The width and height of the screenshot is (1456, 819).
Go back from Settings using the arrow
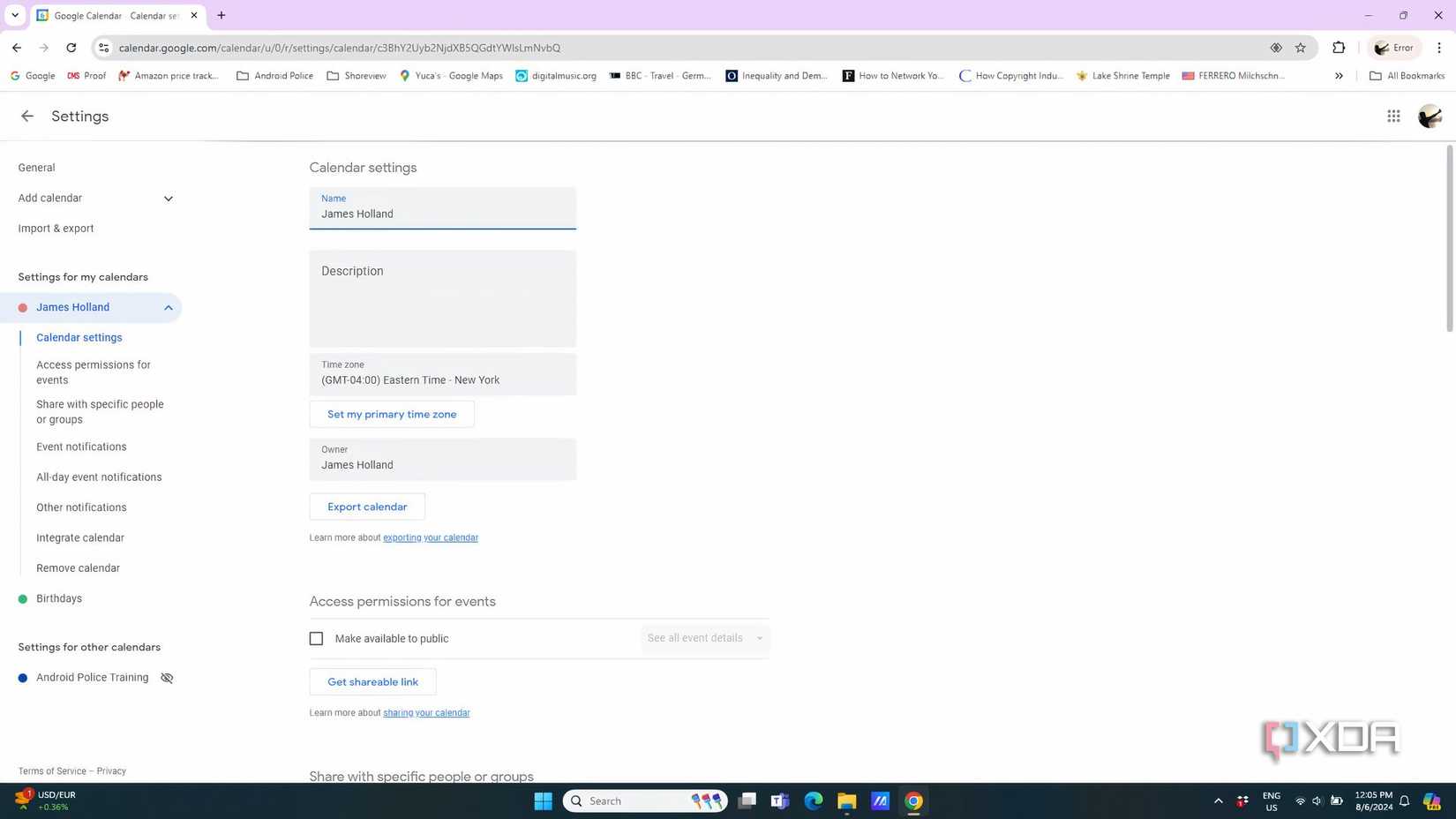[x=27, y=116]
